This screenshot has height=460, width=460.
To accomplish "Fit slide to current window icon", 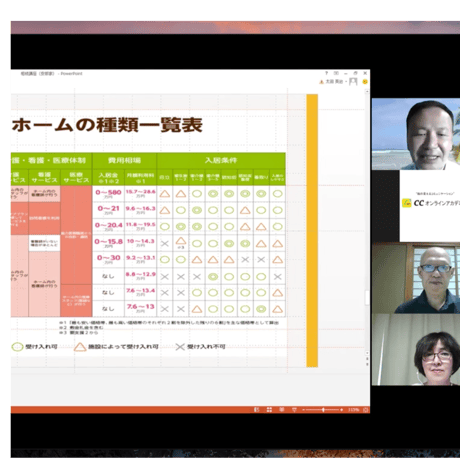I will (366, 410).
